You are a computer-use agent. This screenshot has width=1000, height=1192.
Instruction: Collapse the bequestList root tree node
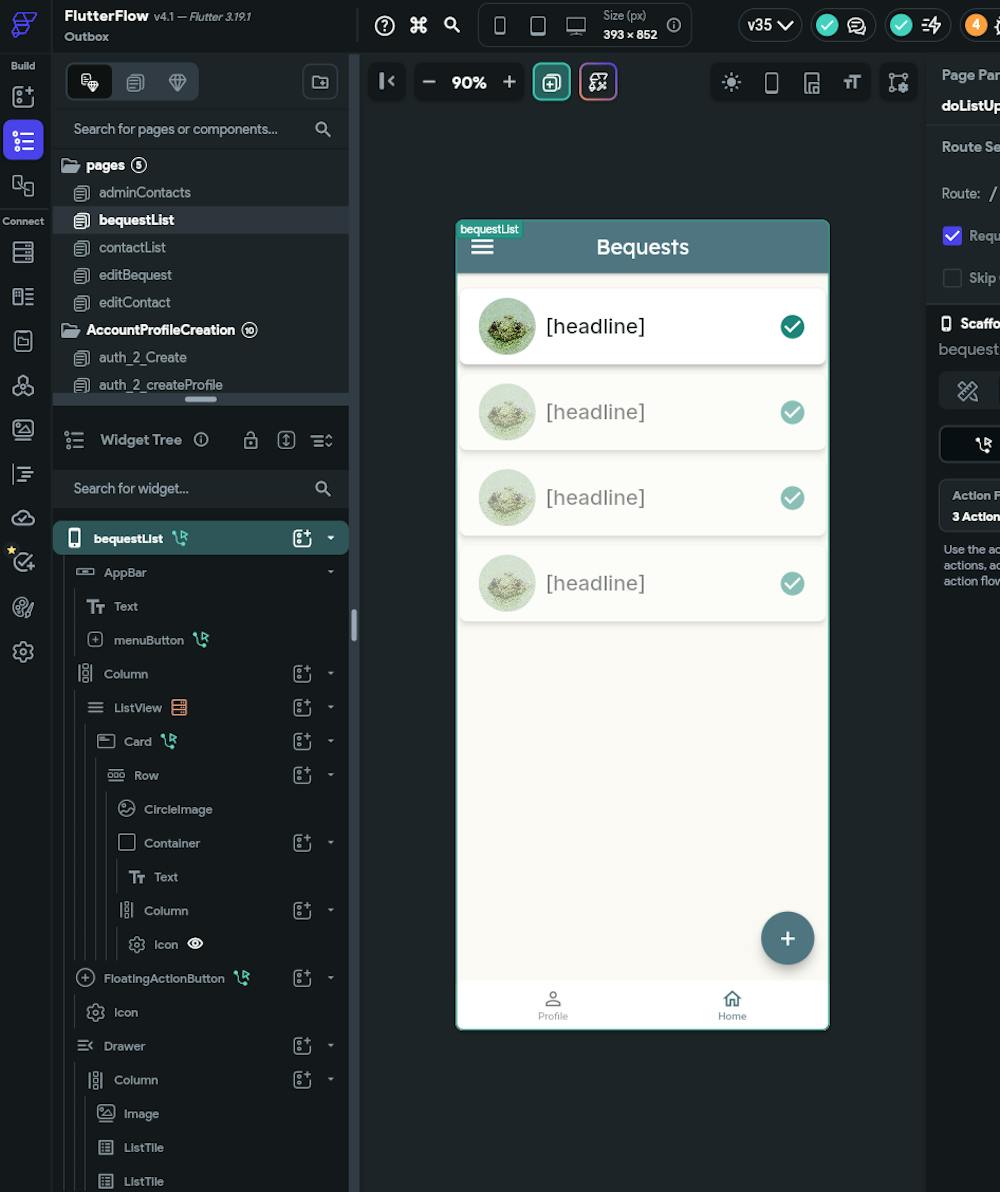[331, 538]
